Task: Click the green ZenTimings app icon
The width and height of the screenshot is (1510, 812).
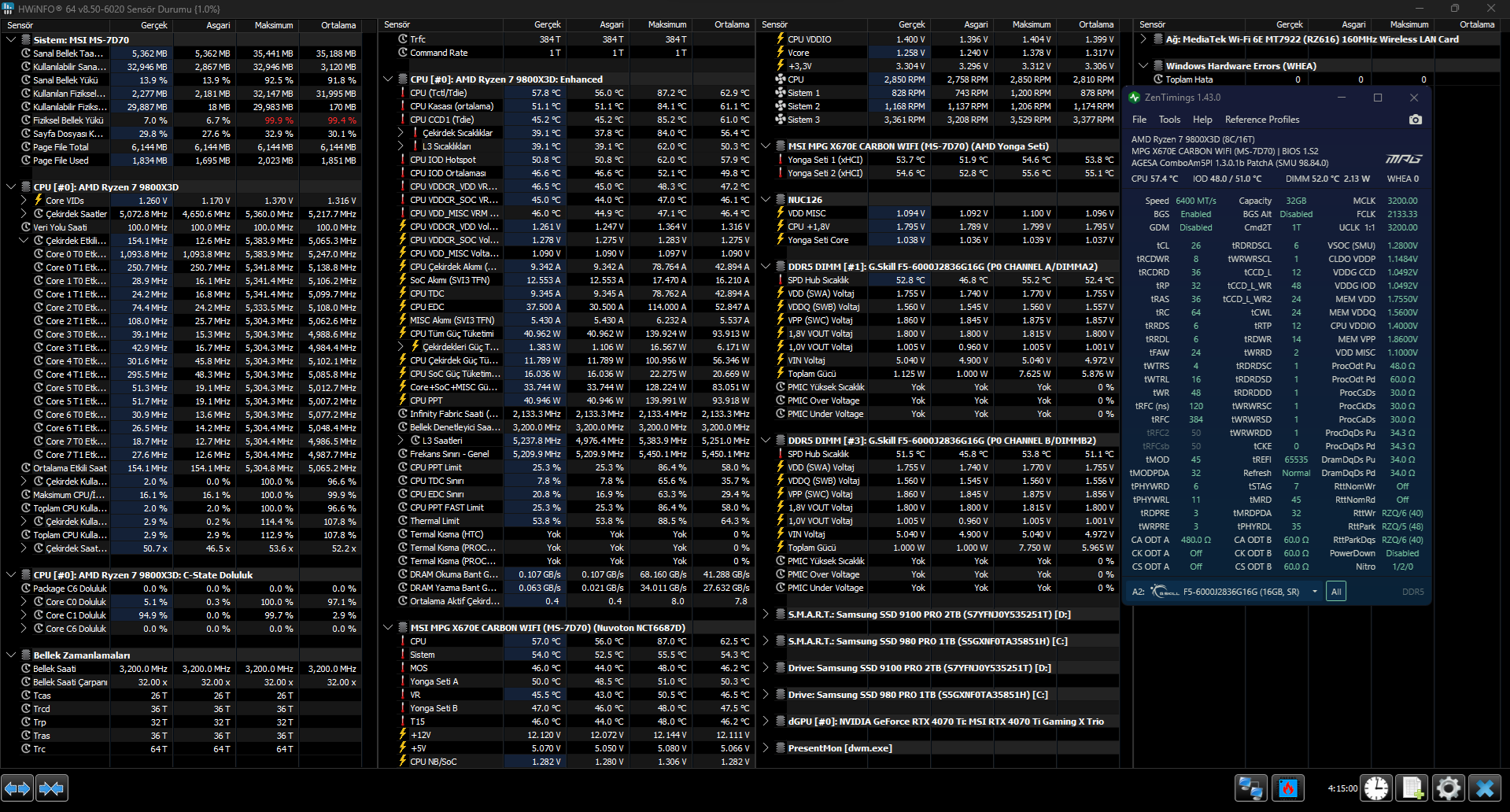Action: [1134, 98]
